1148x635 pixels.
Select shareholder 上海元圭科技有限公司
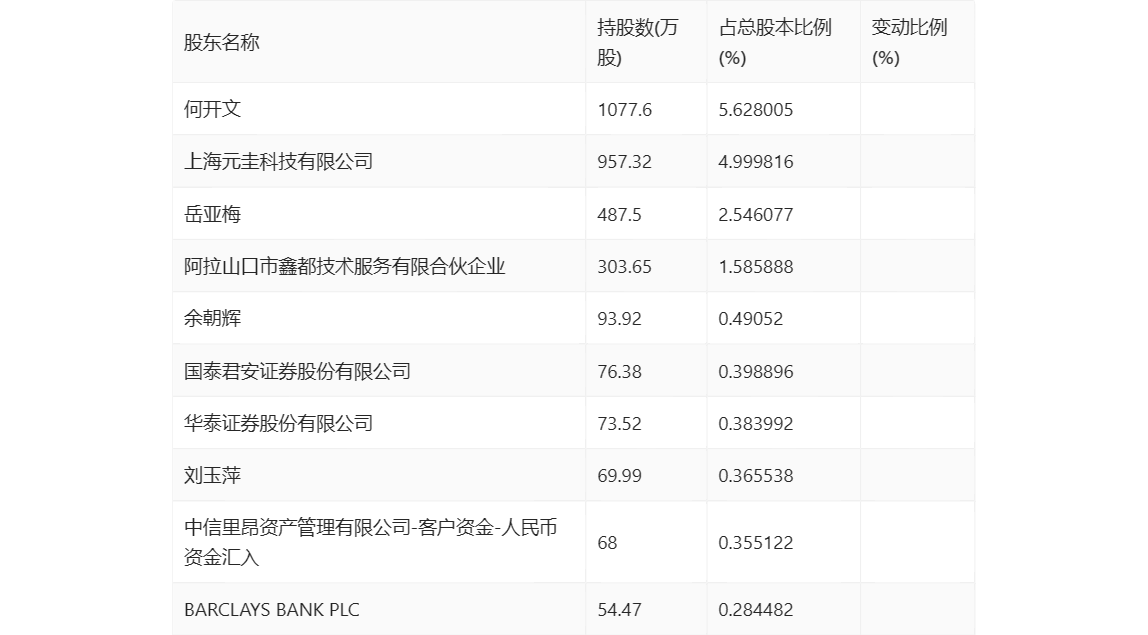[278, 161]
